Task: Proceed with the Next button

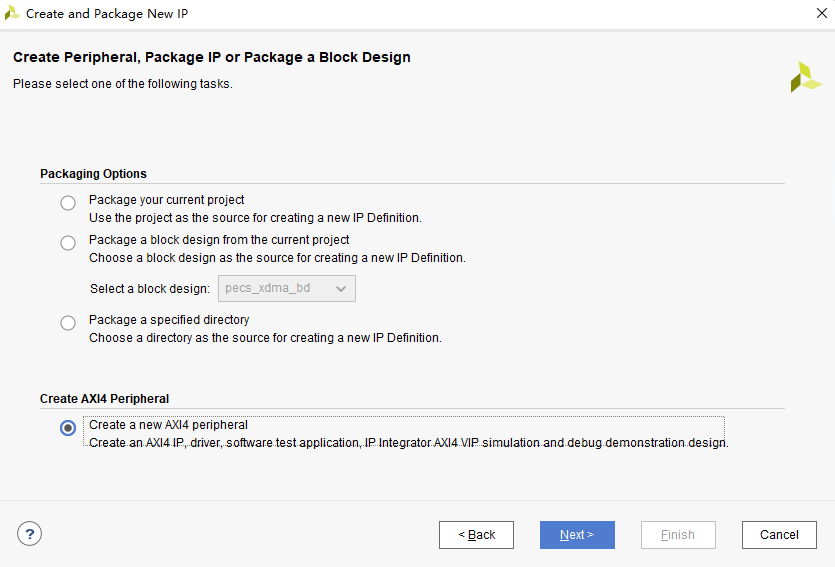Action: (577, 535)
